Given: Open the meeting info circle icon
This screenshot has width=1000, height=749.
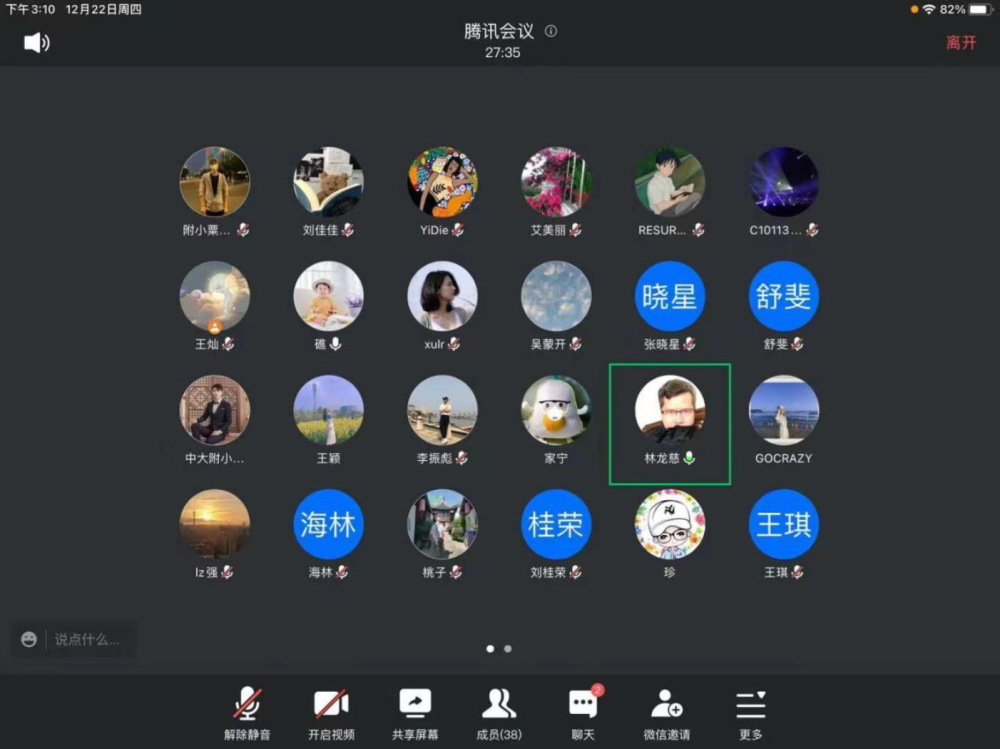Looking at the screenshot, I should (x=551, y=31).
